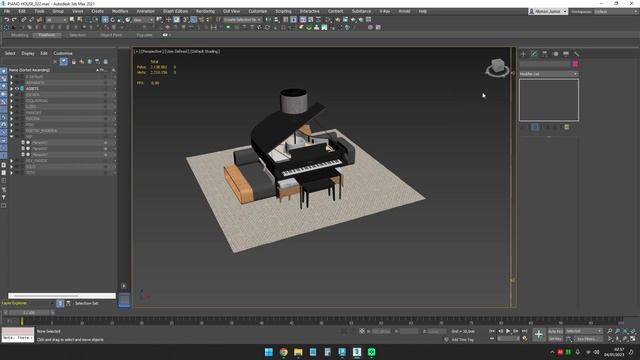Open the V-Ray menu
Image resolution: width=640 pixels, height=360 pixels.
[384, 11]
